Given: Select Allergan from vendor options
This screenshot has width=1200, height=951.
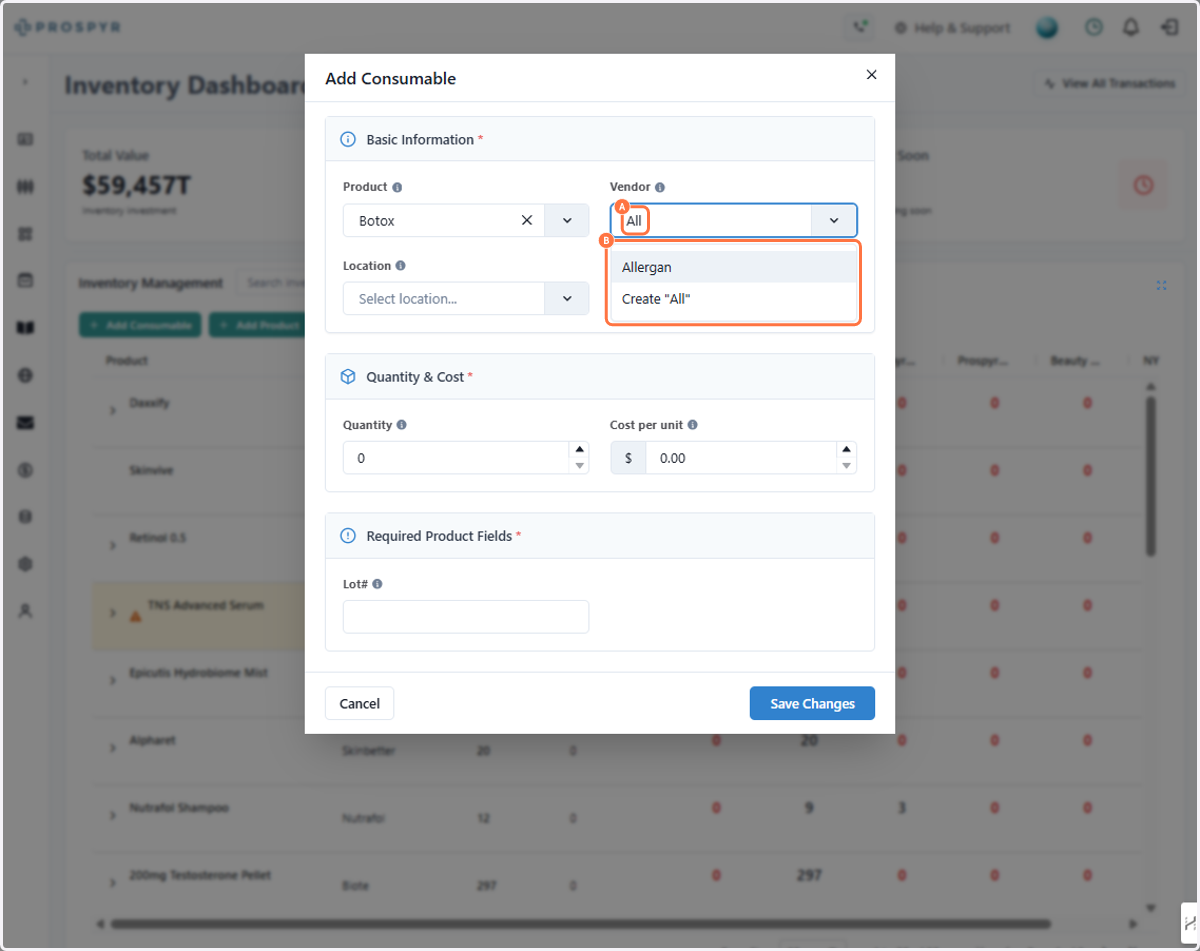Looking at the screenshot, I should pyautogui.click(x=734, y=267).
